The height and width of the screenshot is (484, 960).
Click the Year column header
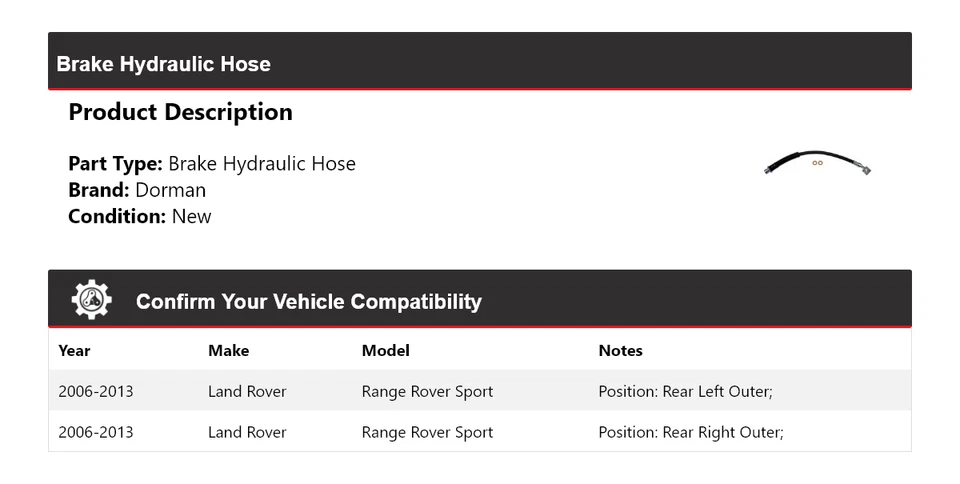coord(74,350)
